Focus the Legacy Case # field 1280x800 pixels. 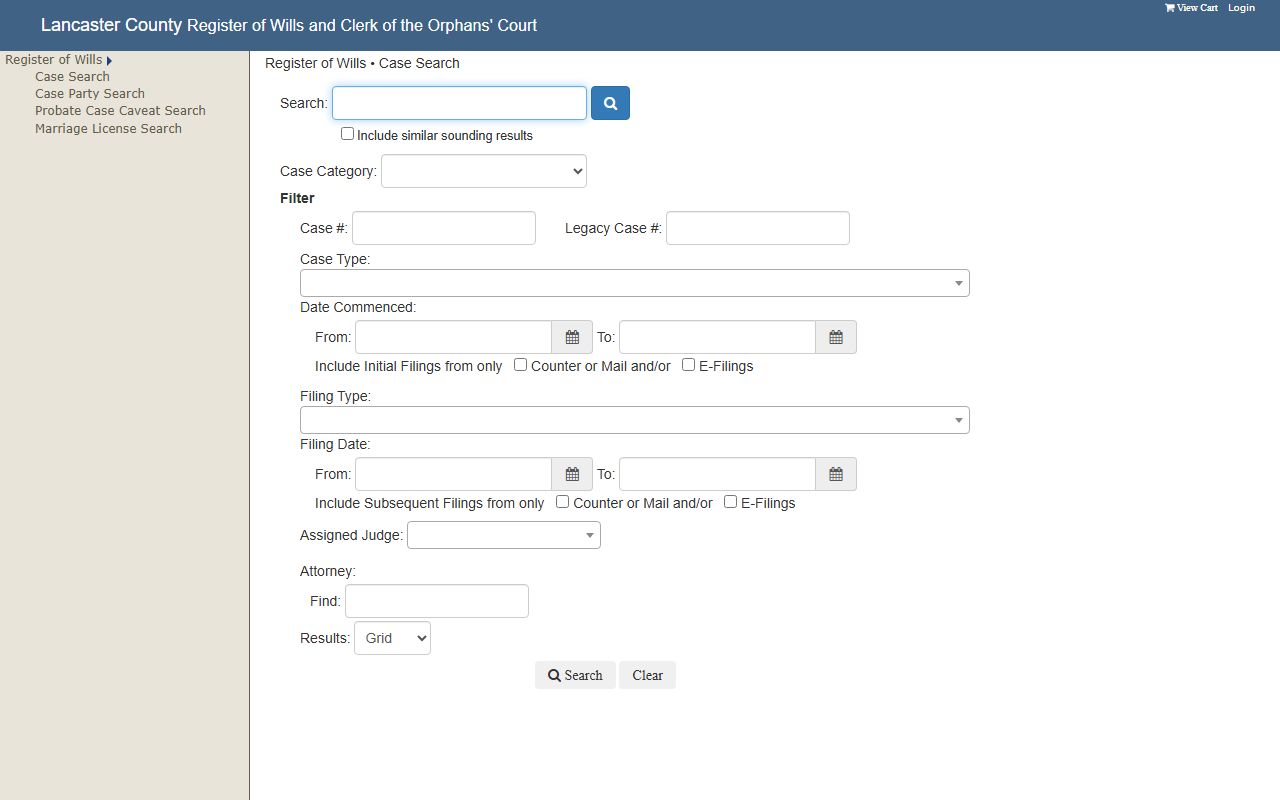click(758, 228)
